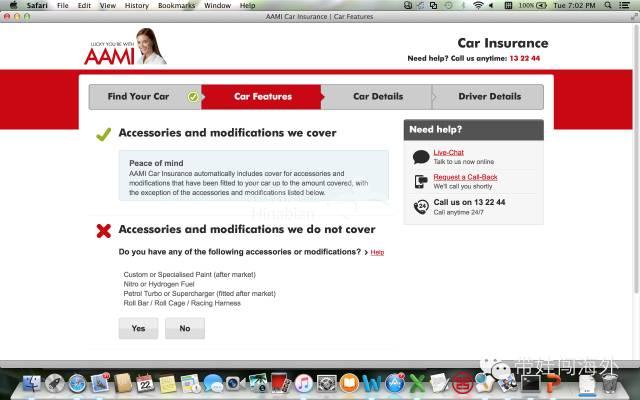Click the phone number 13 22 44 in header
The width and height of the screenshot is (640, 400).
(x=524, y=58)
